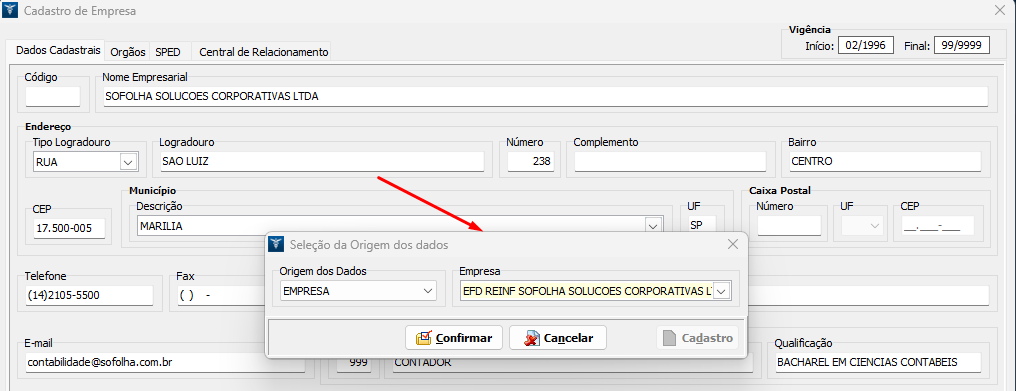Image resolution: width=1016 pixels, height=391 pixels.
Task: Click the Confirmar button checkmark icon
Action: (x=424, y=338)
